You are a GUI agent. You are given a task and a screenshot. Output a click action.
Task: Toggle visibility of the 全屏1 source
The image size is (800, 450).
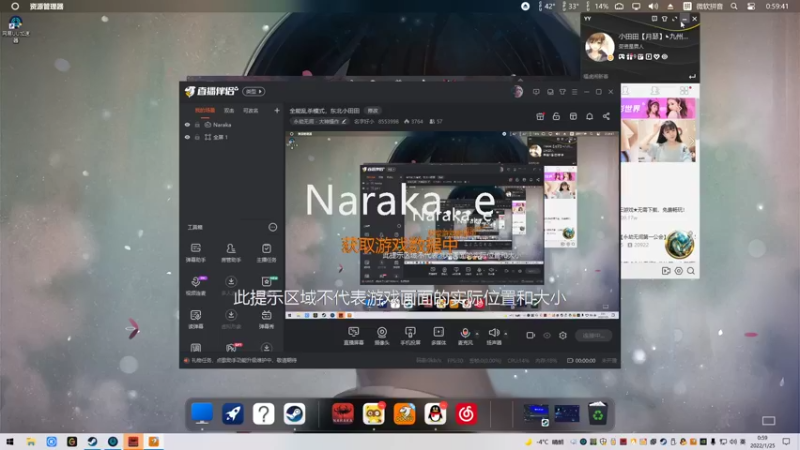(x=187, y=137)
